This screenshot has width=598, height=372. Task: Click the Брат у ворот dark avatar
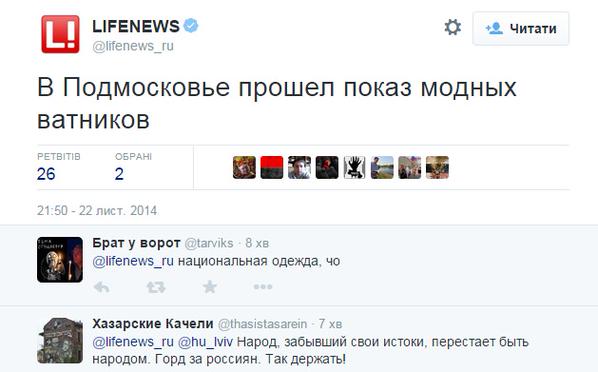(60, 259)
